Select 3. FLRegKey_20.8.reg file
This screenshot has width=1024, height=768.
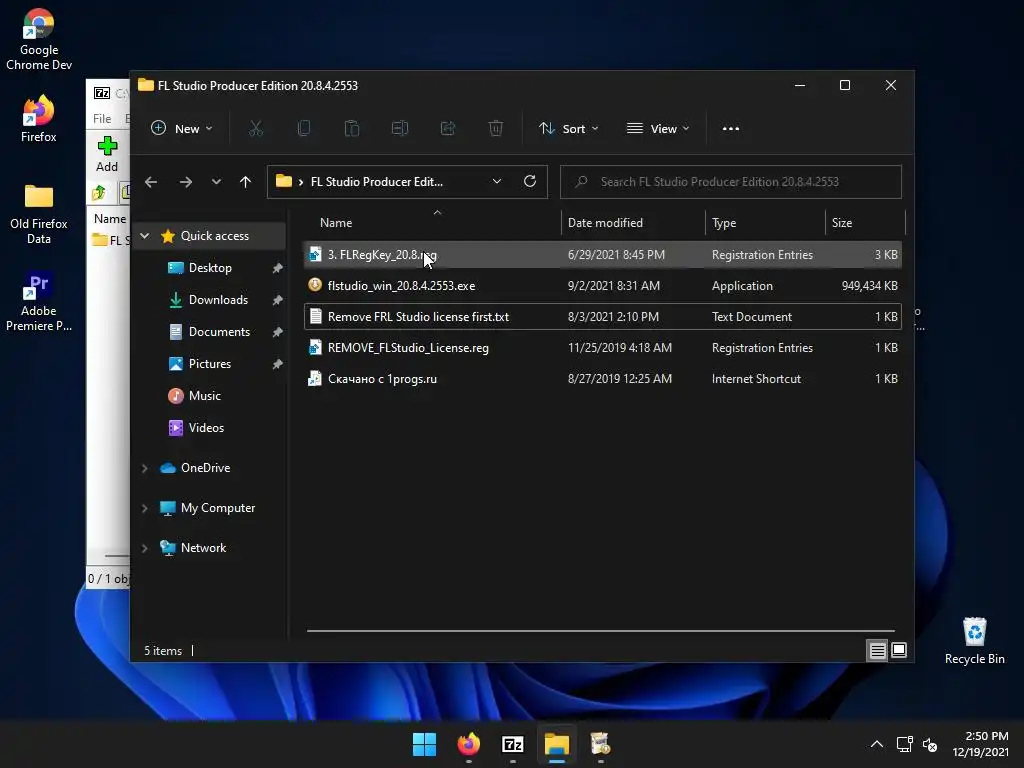[x=603, y=255]
